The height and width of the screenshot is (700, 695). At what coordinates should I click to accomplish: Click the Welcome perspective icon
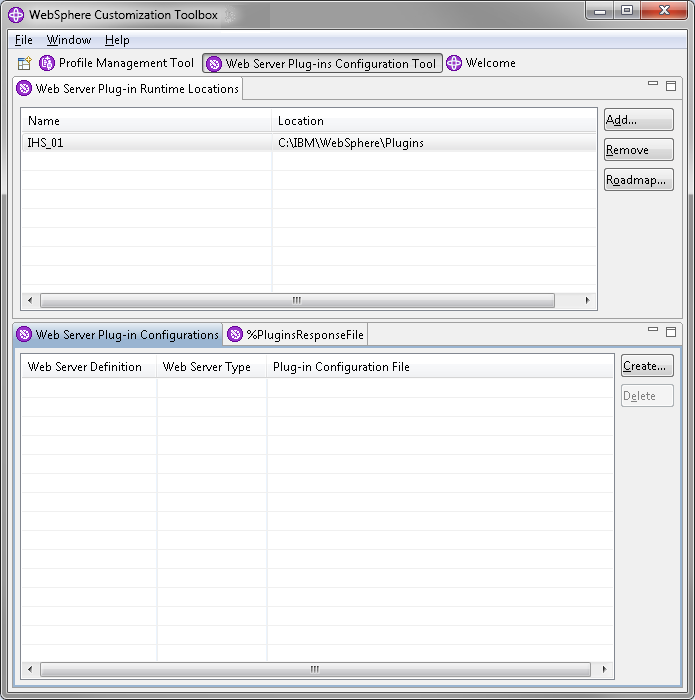click(x=454, y=63)
